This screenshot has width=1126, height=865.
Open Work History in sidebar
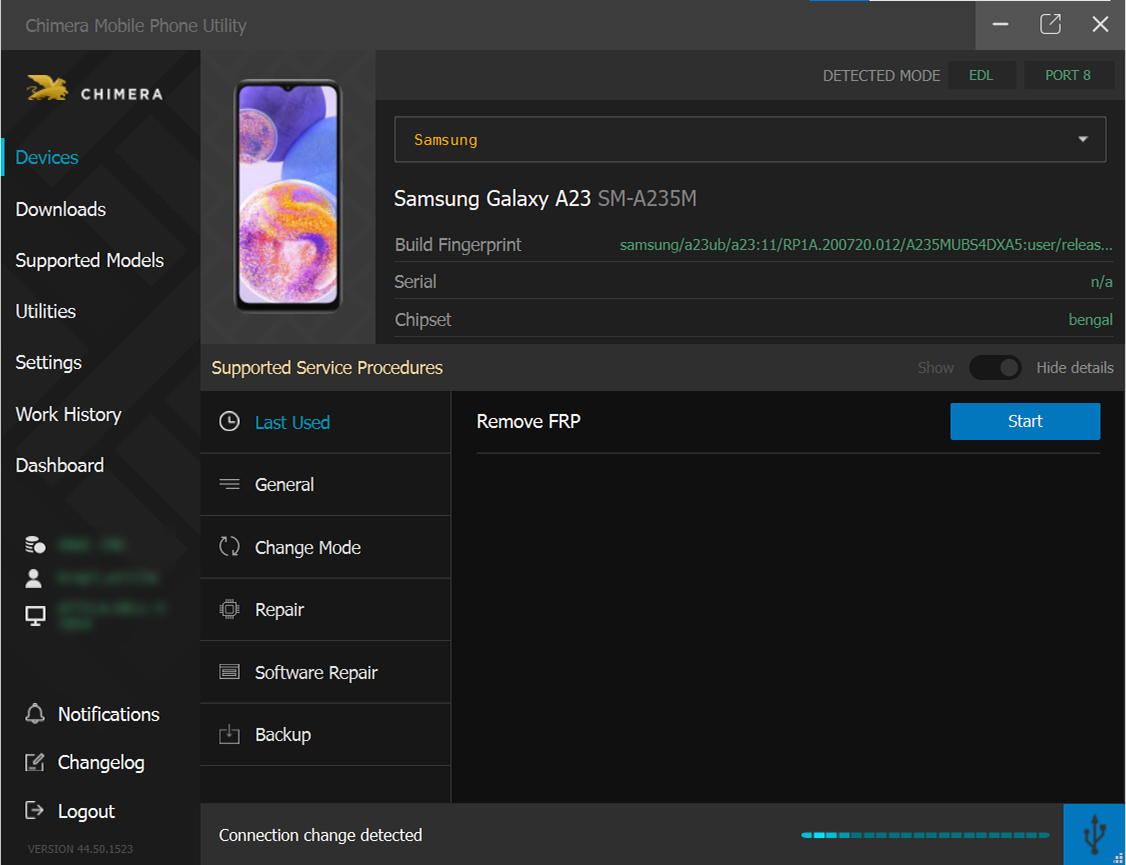[x=68, y=414]
